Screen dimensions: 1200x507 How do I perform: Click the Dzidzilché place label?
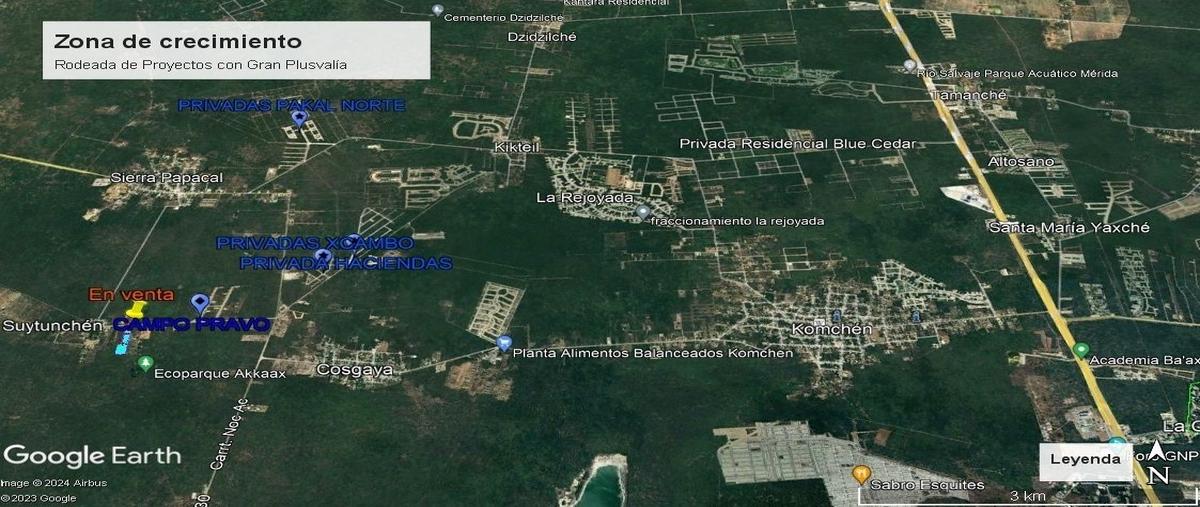[541, 36]
